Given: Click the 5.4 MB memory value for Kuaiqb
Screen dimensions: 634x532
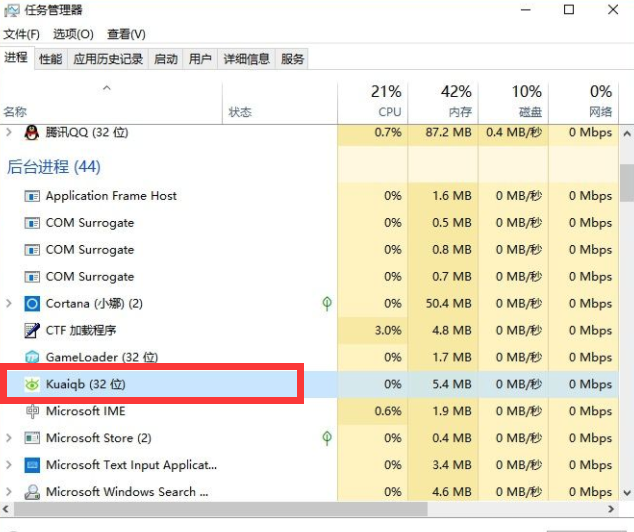Looking at the screenshot, I should (x=452, y=384).
